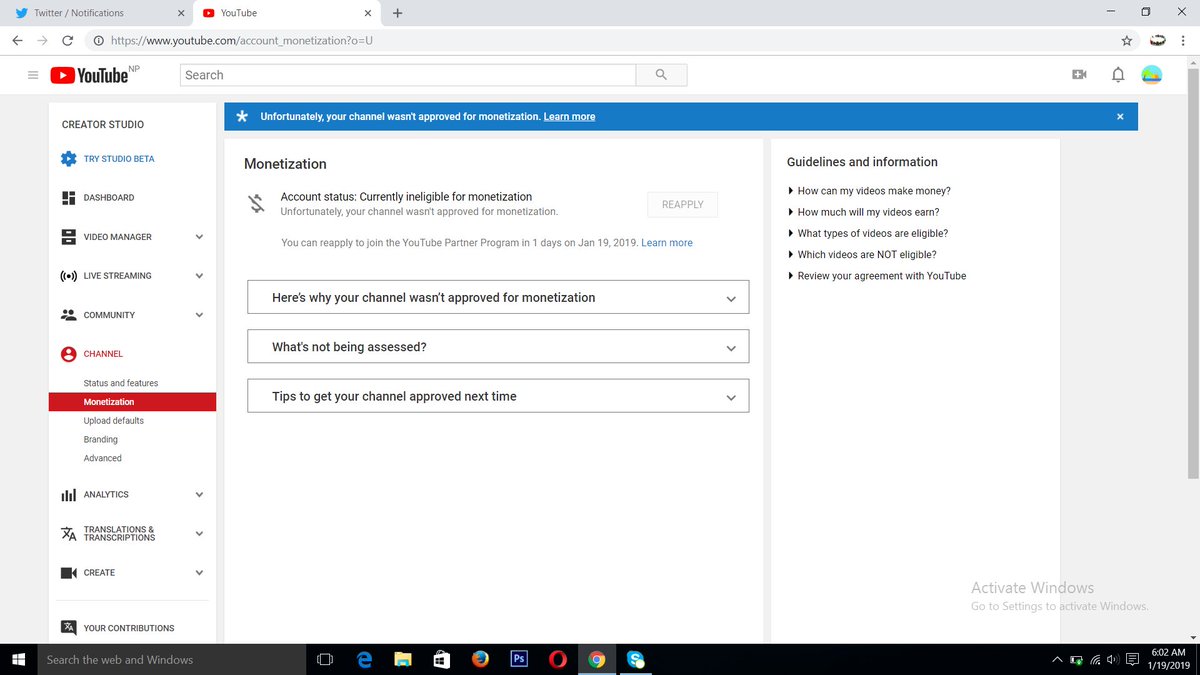This screenshot has height=675, width=1200.
Task: Expand Community submenu chevron
Action: 199,315
